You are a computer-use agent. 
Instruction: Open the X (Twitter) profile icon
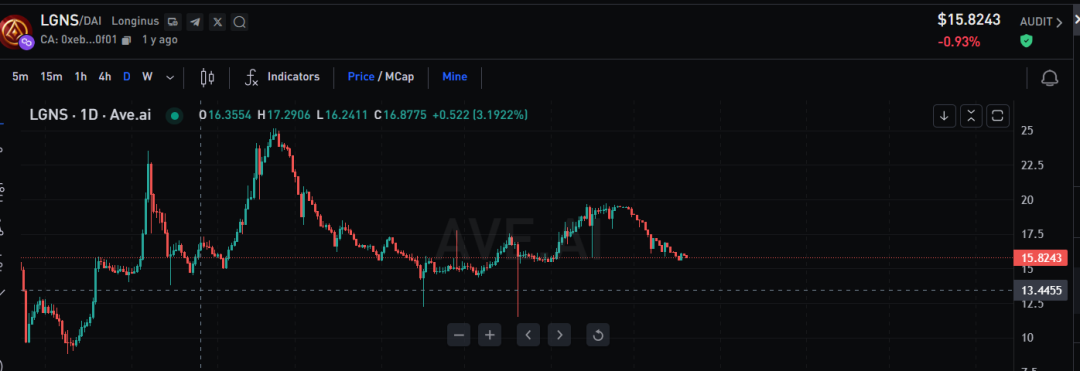[218, 22]
